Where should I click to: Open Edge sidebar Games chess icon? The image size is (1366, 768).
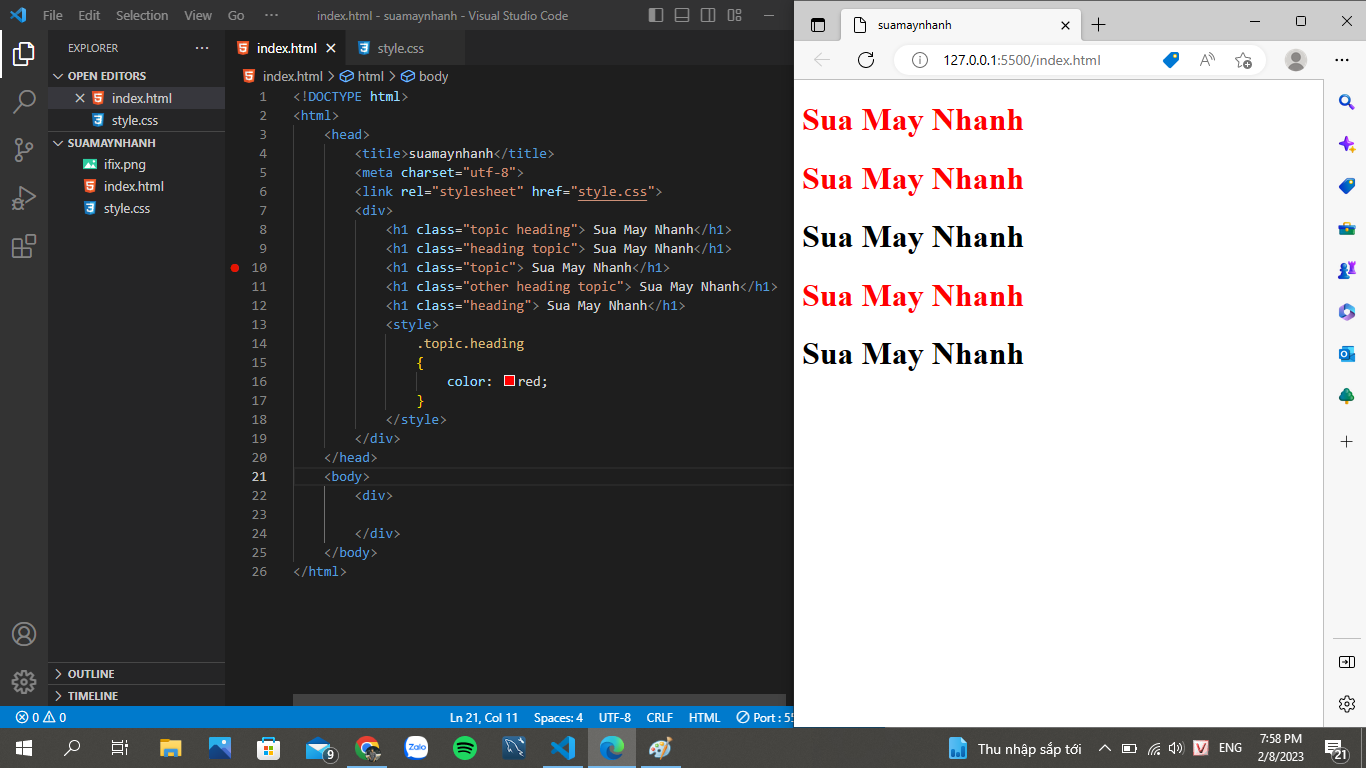click(x=1347, y=270)
